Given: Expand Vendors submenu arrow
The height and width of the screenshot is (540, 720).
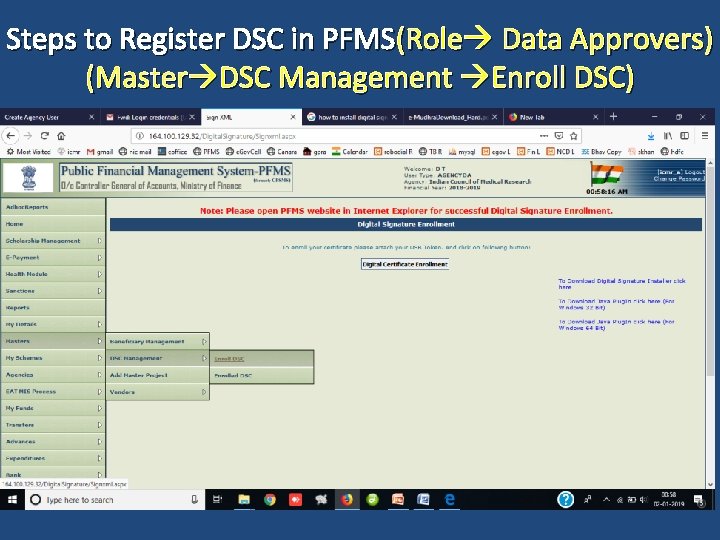Looking at the screenshot, I should [204, 392].
